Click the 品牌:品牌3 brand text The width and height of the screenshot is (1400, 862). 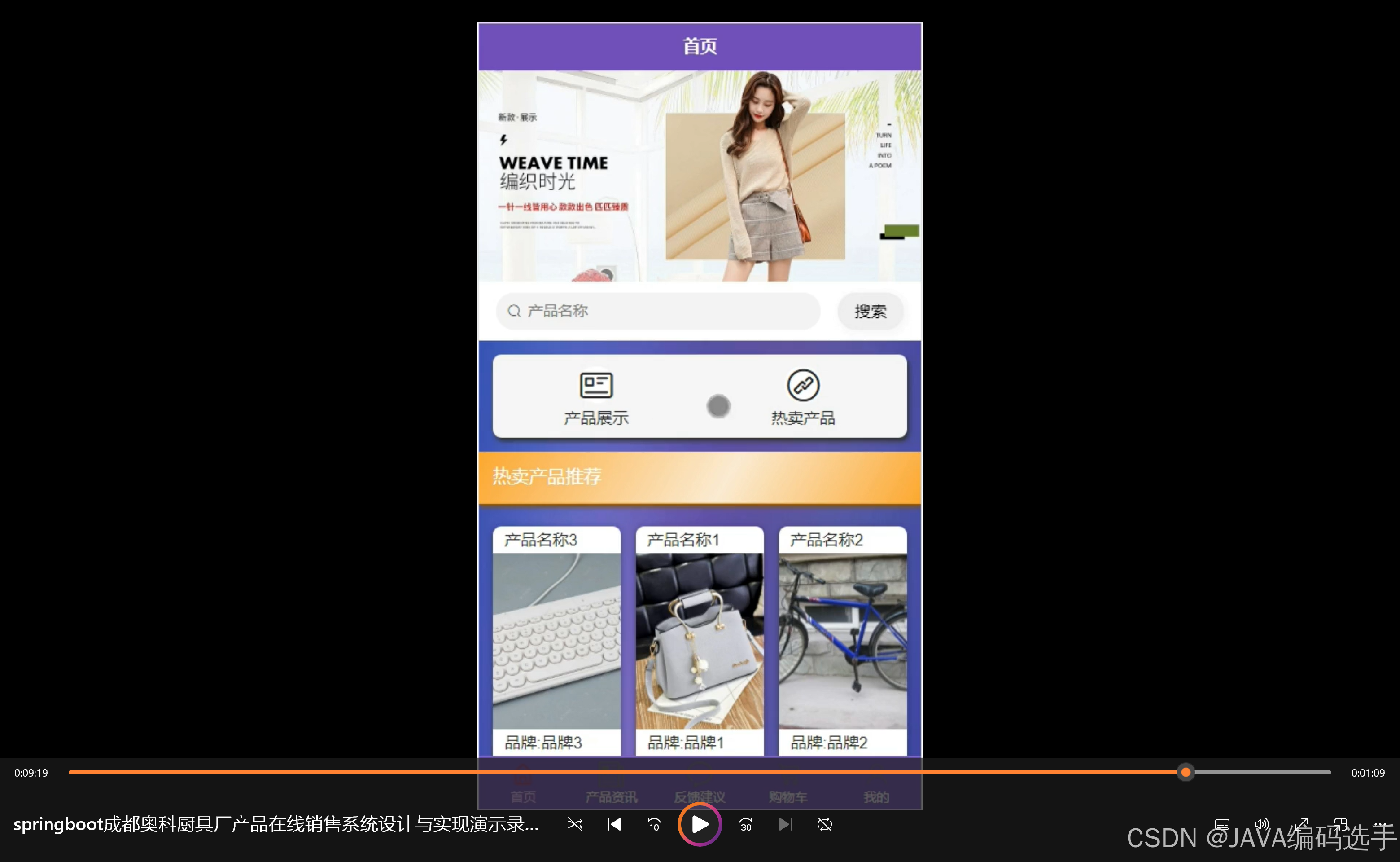coord(543,742)
